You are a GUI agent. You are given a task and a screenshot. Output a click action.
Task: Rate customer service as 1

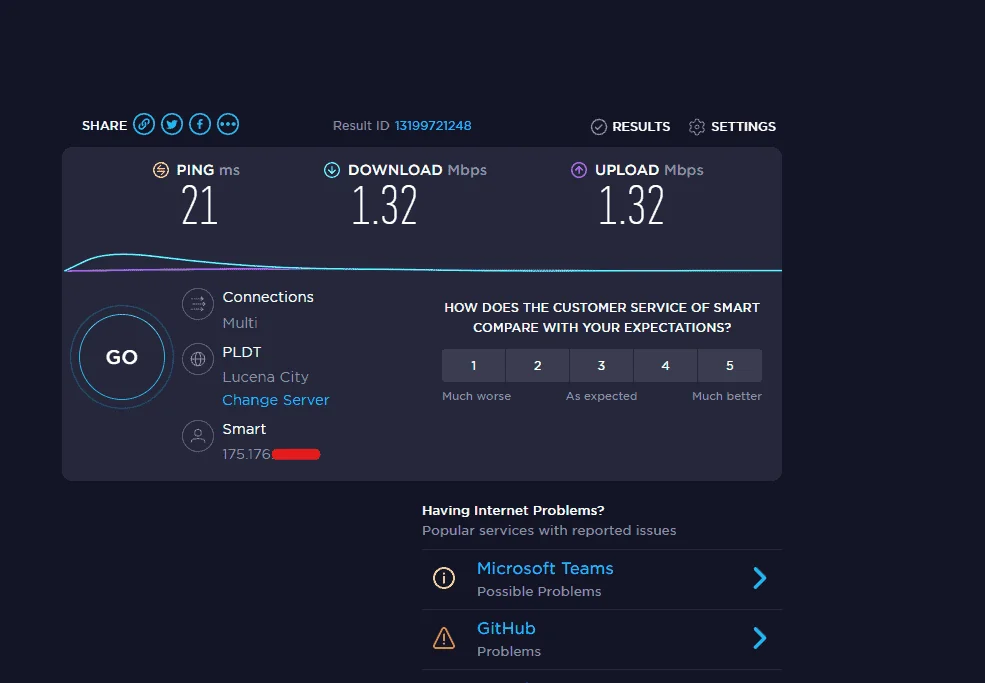(474, 366)
